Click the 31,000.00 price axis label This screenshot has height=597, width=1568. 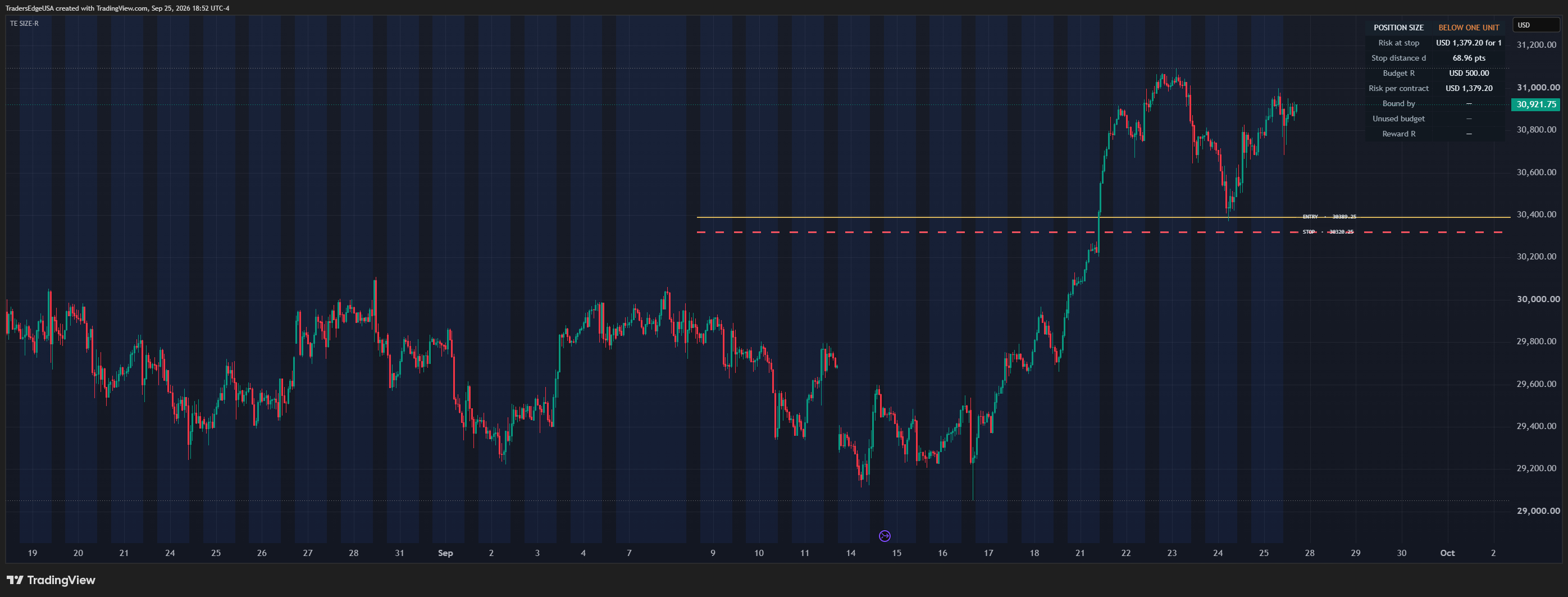(x=1538, y=88)
